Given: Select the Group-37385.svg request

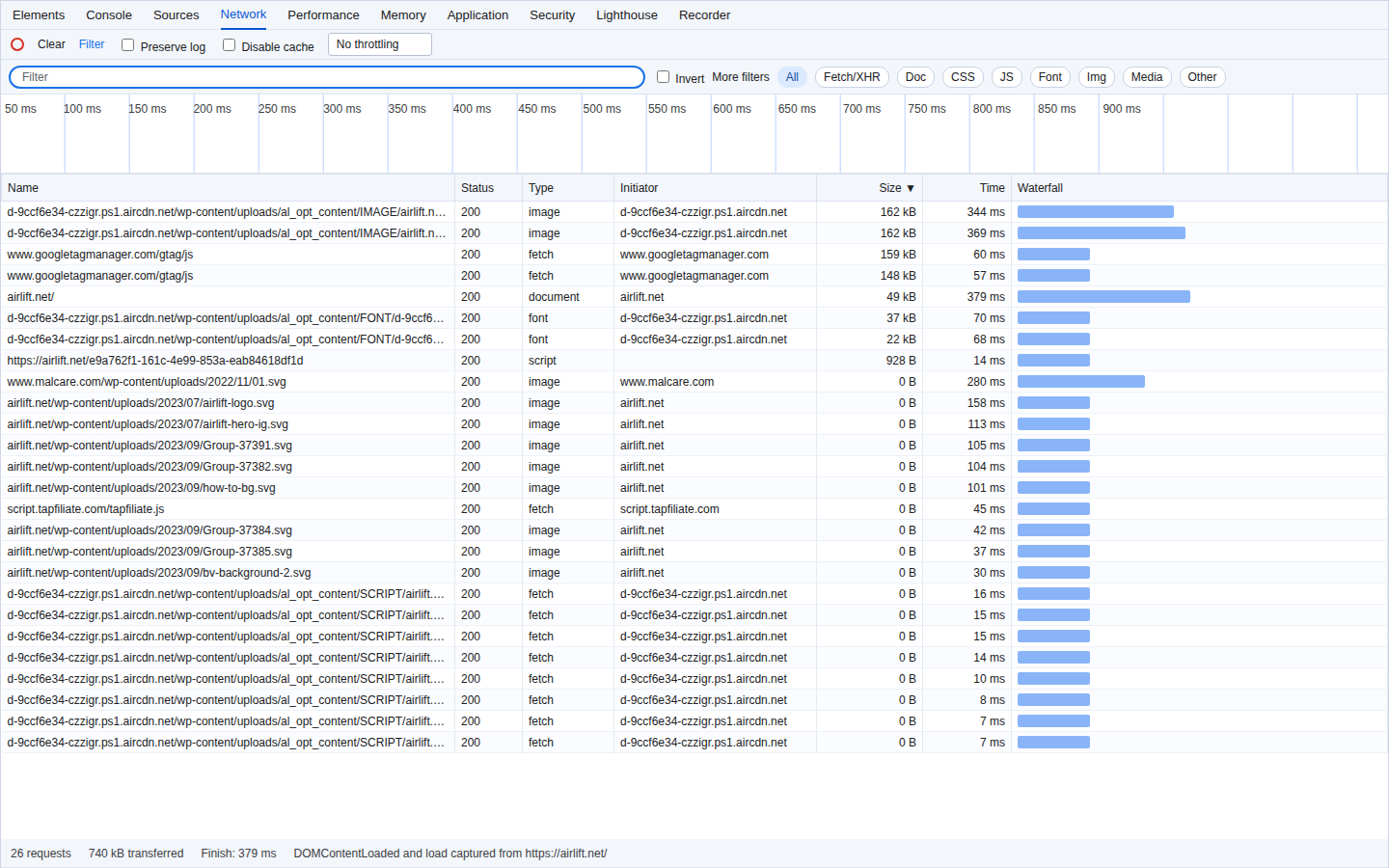Looking at the screenshot, I should pos(694,552).
